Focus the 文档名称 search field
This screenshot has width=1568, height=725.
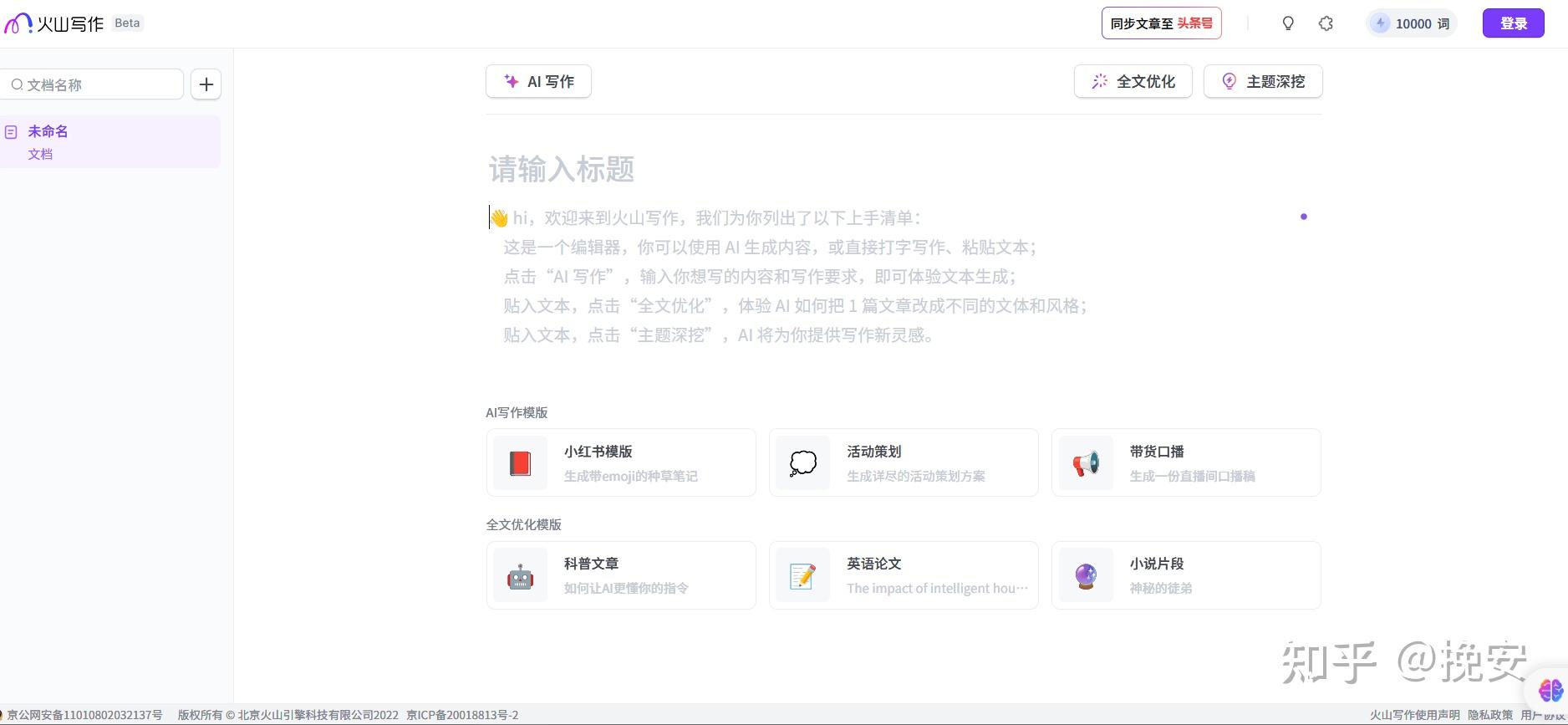click(x=92, y=84)
